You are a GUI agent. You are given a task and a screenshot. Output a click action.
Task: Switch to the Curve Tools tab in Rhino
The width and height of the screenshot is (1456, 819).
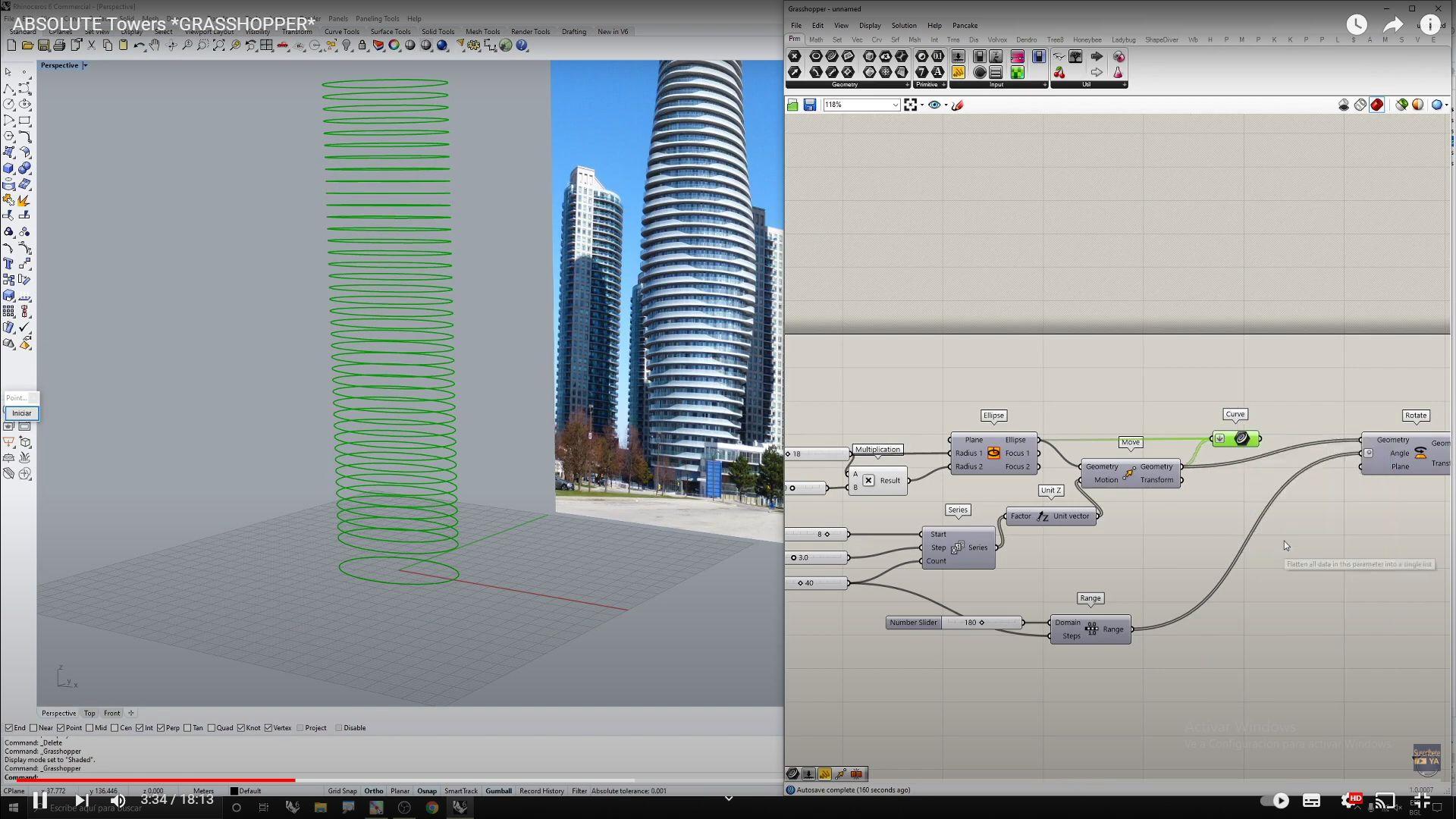(x=342, y=32)
